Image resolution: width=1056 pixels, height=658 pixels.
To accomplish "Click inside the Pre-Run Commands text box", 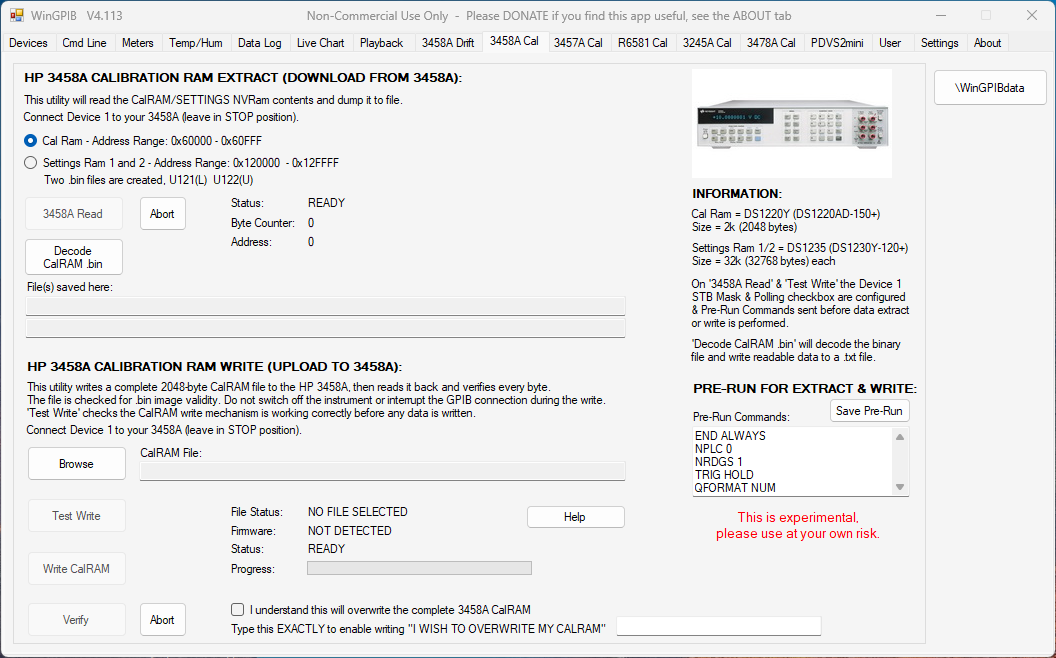I will pyautogui.click(x=793, y=461).
